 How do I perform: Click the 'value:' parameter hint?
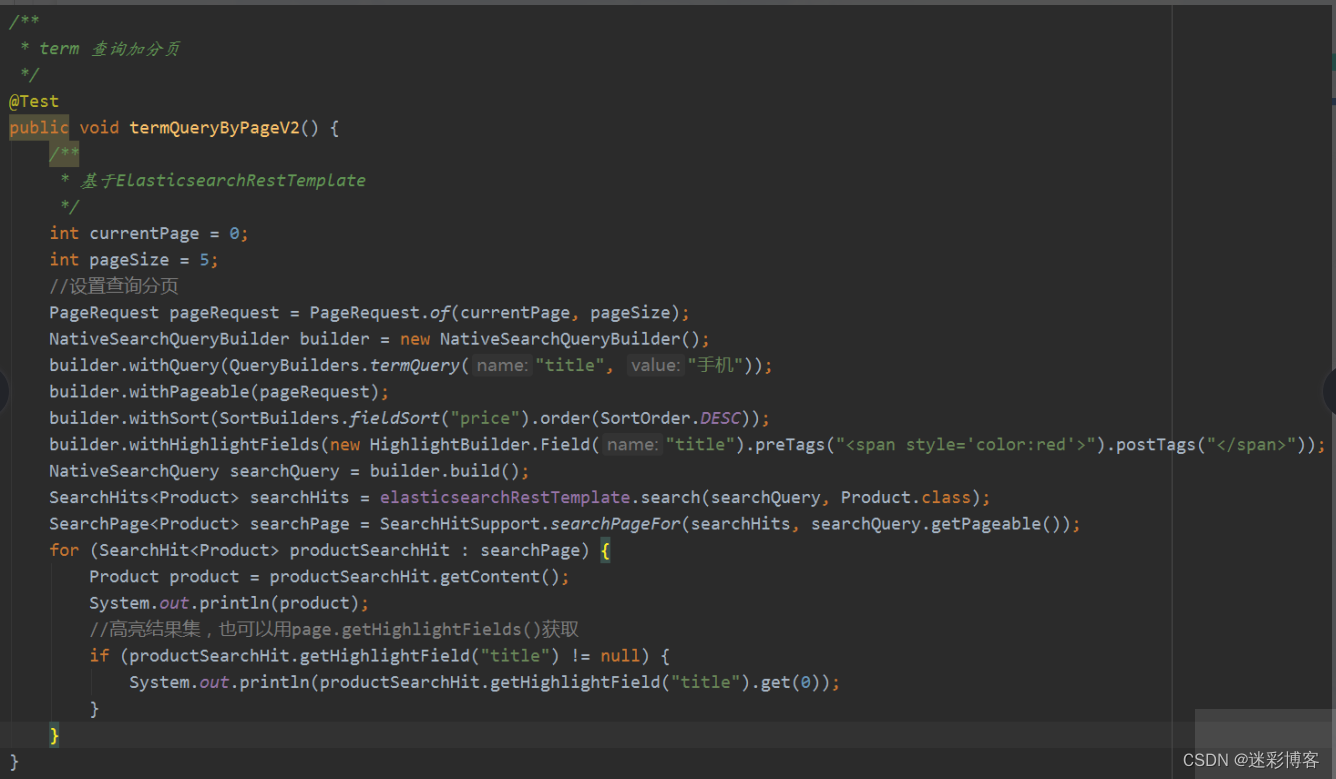click(654, 365)
